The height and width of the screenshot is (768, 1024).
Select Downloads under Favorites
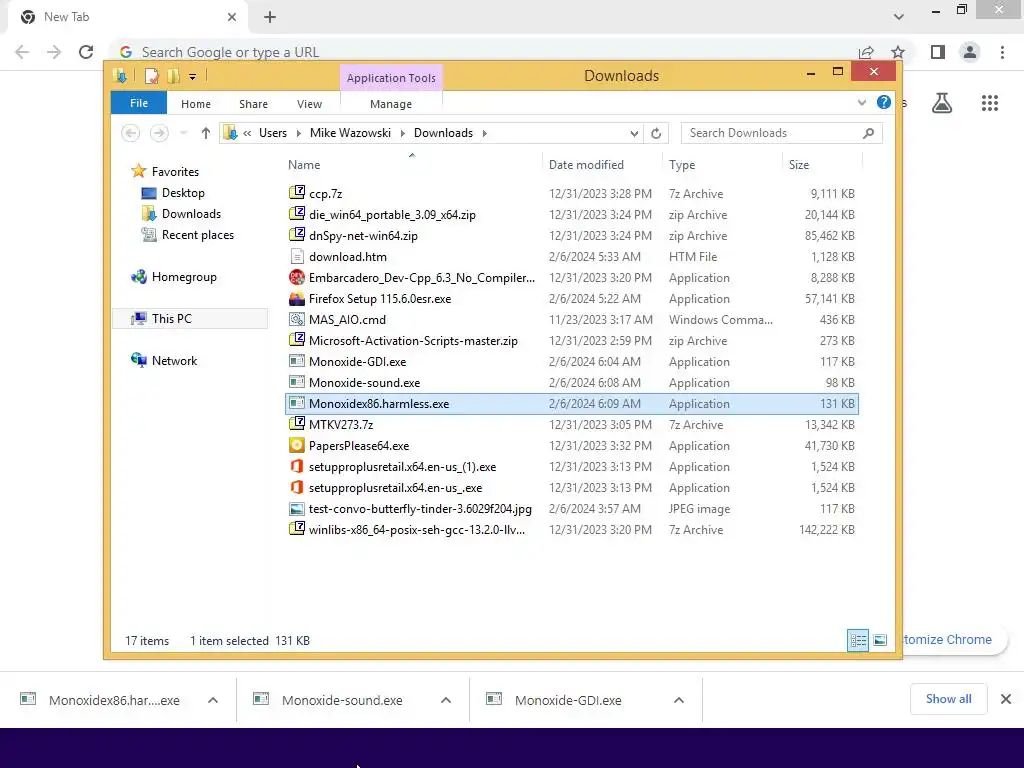point(191,214)
